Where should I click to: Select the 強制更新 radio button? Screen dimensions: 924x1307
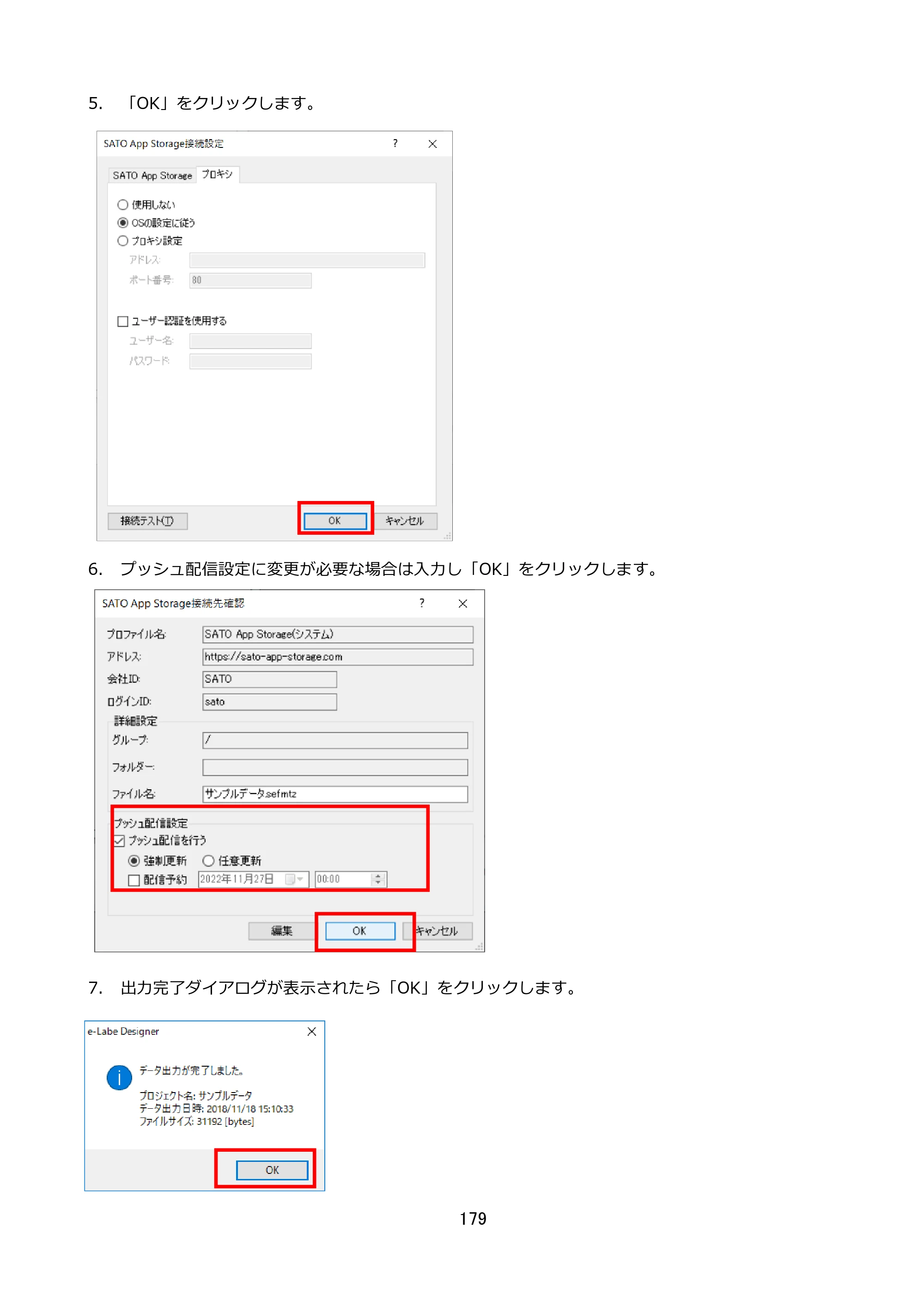(x=134, y=861)
